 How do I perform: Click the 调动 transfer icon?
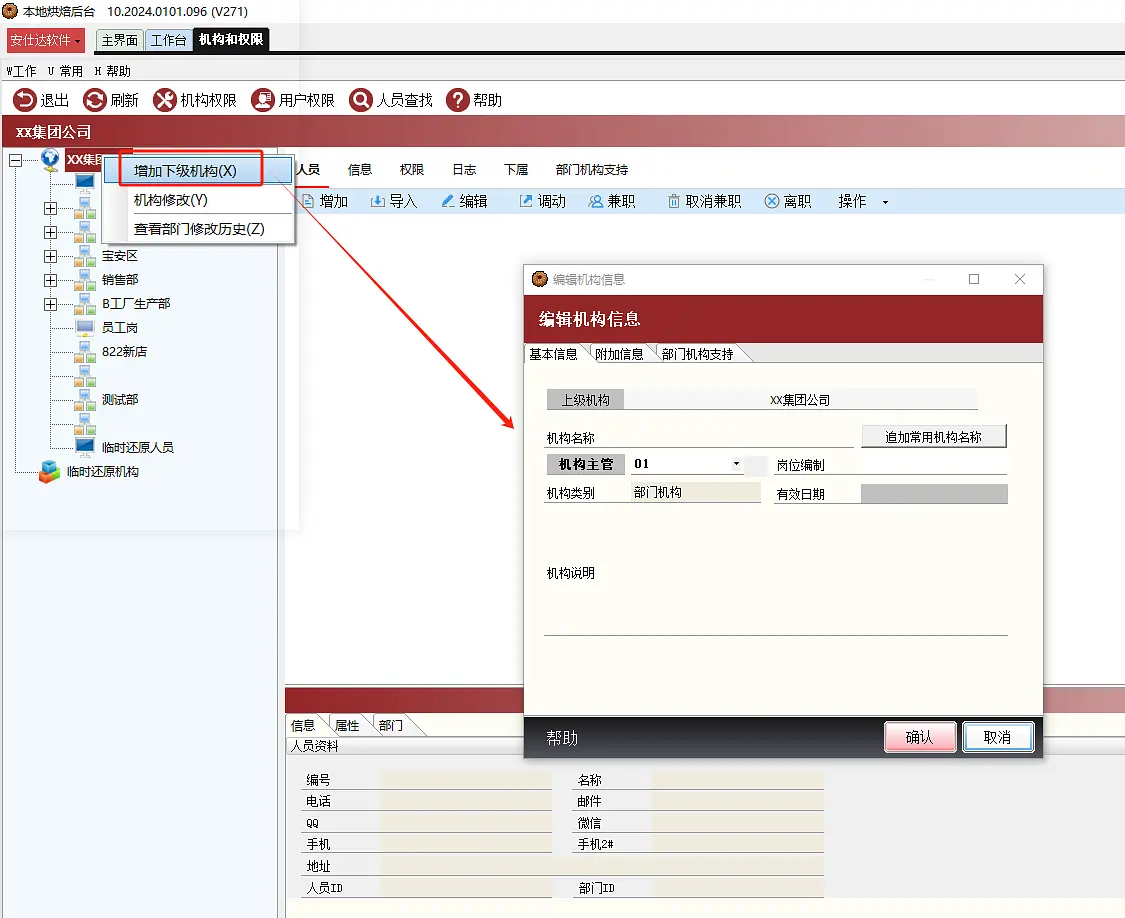pyautogui.click(x=526, y=202)
